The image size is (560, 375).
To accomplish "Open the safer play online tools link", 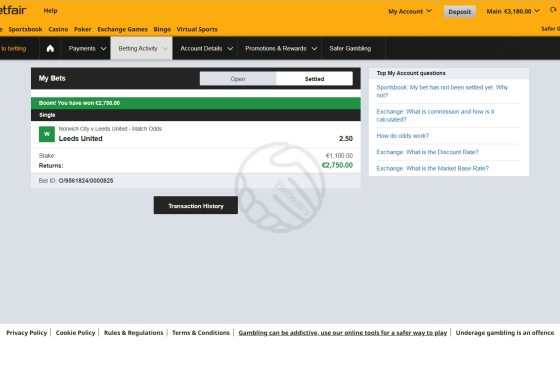I will coord(343,332).
